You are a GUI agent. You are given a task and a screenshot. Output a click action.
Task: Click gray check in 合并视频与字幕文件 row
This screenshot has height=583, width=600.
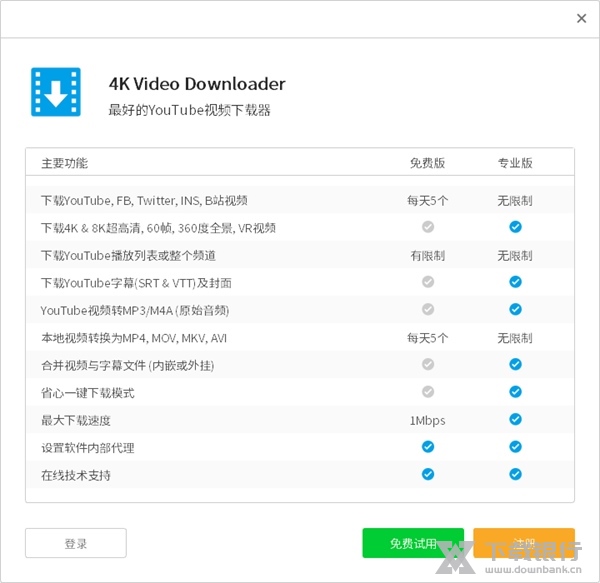point(428,364)
